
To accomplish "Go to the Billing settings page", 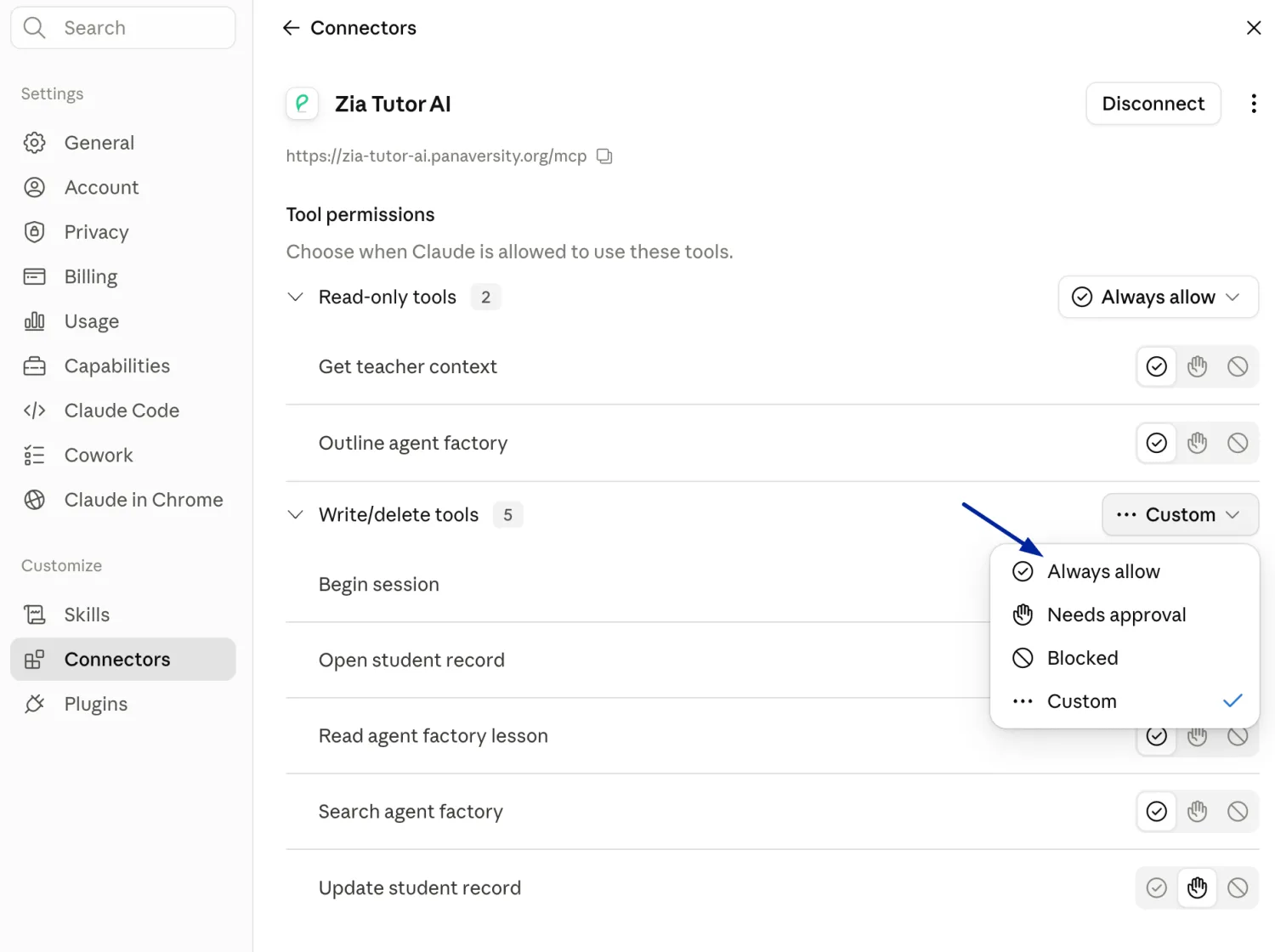I will tap(123, 277).
